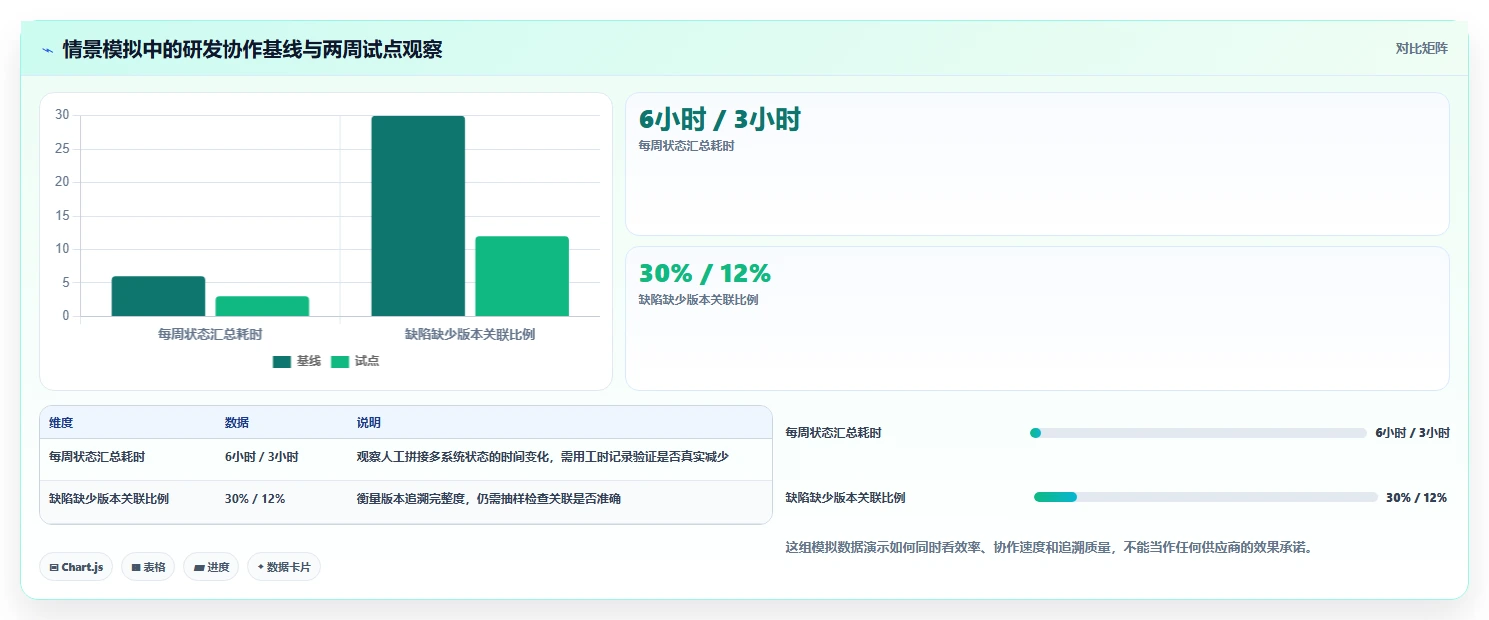Toggle the 试点 legend swatch
Image resolution: width=1489 pixels, height=620 pixels.
click(340, 361)
